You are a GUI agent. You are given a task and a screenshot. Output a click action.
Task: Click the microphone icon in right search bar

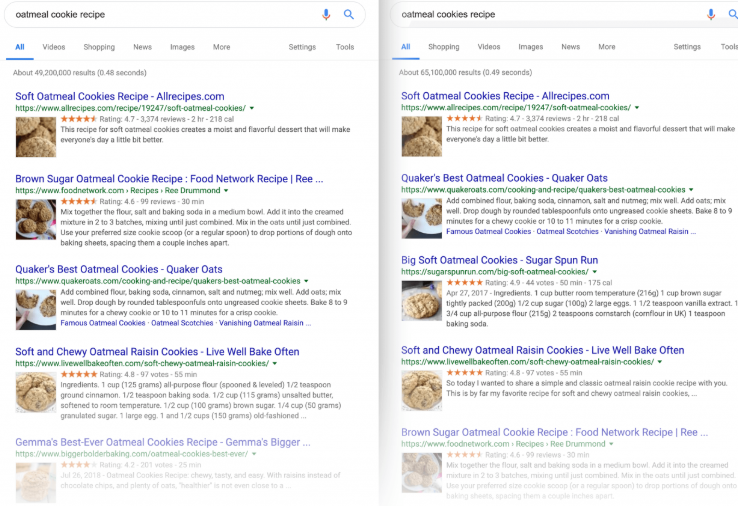click(x=711, y=15)
